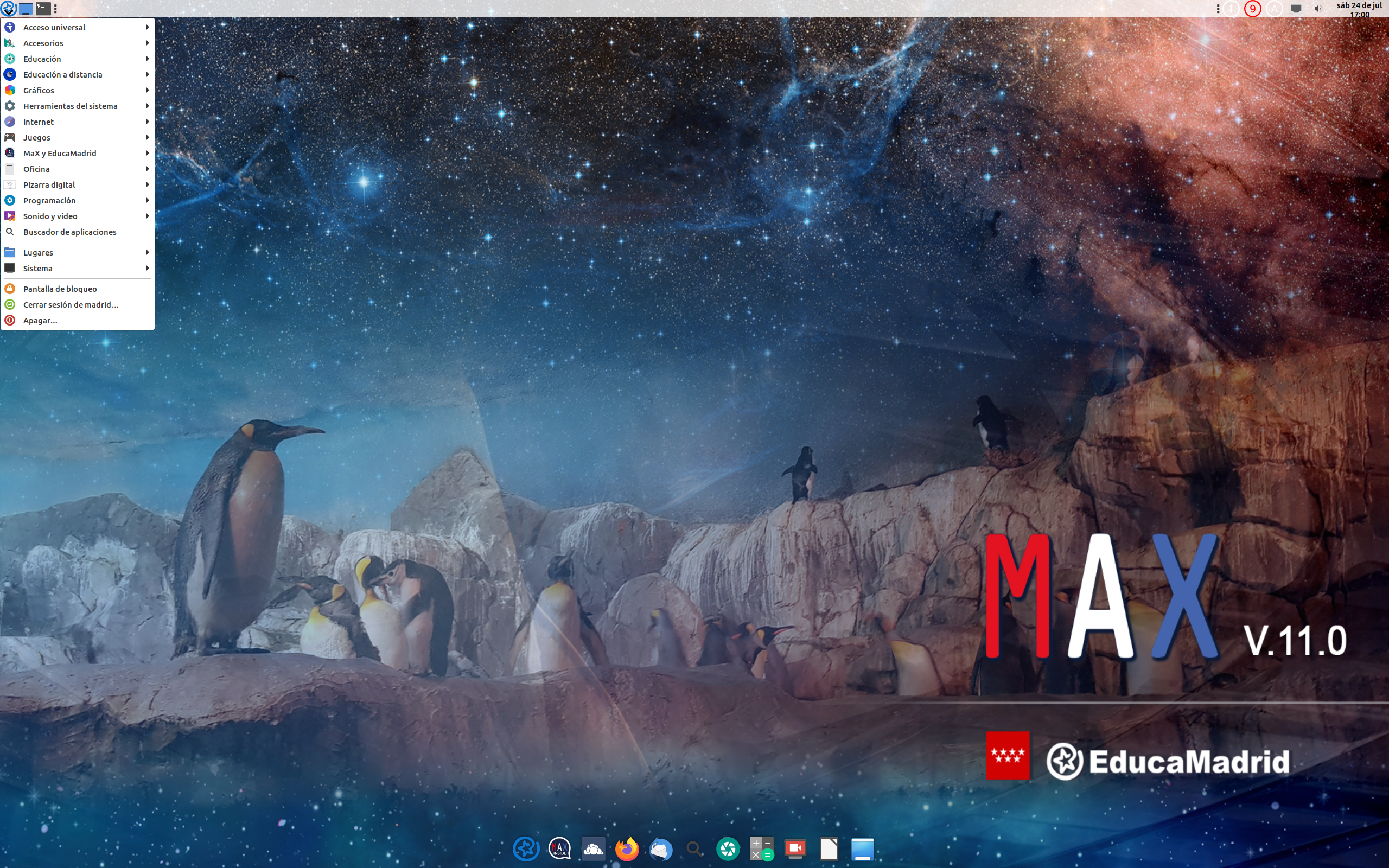
Task: Expand the Educación submenu
Action: 77,59
